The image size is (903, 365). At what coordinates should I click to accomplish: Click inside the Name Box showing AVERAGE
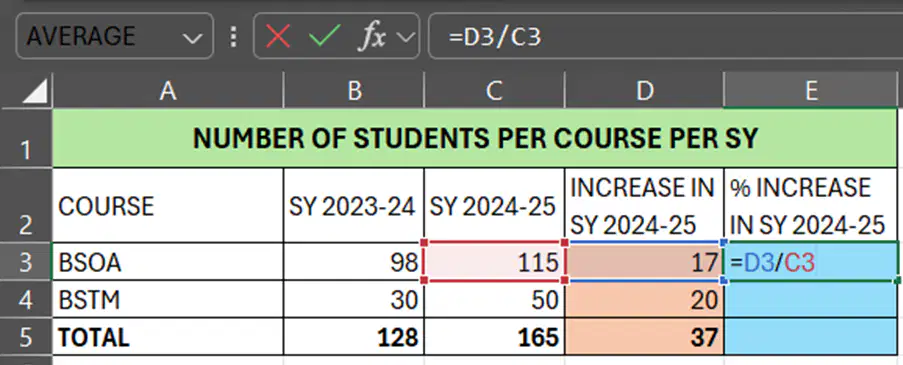[114, 36]
